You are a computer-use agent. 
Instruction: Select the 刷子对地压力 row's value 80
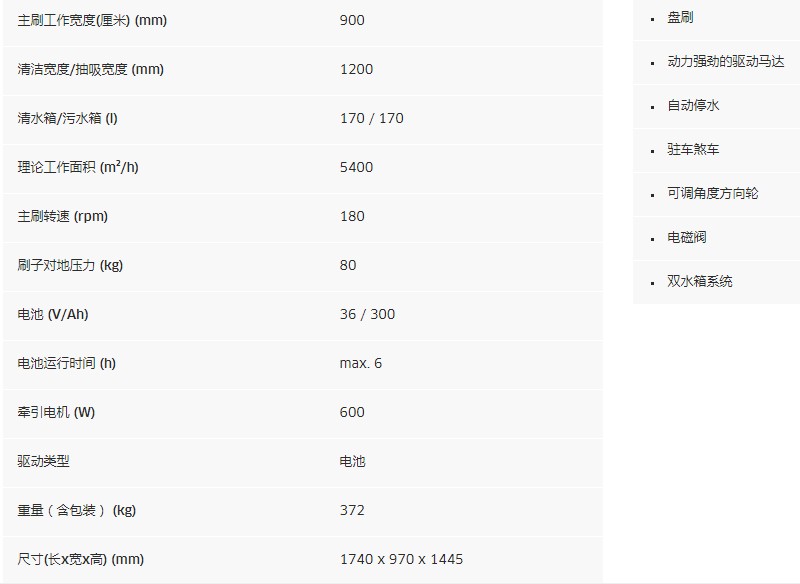coord(348,265)
